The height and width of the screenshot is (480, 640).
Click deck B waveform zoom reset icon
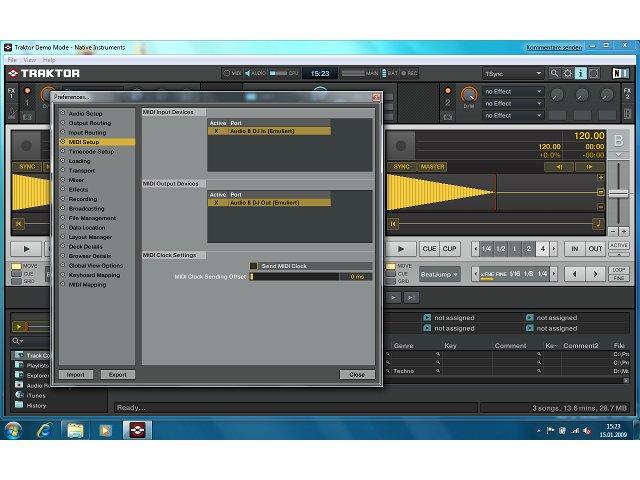click(x=600, y=192)
